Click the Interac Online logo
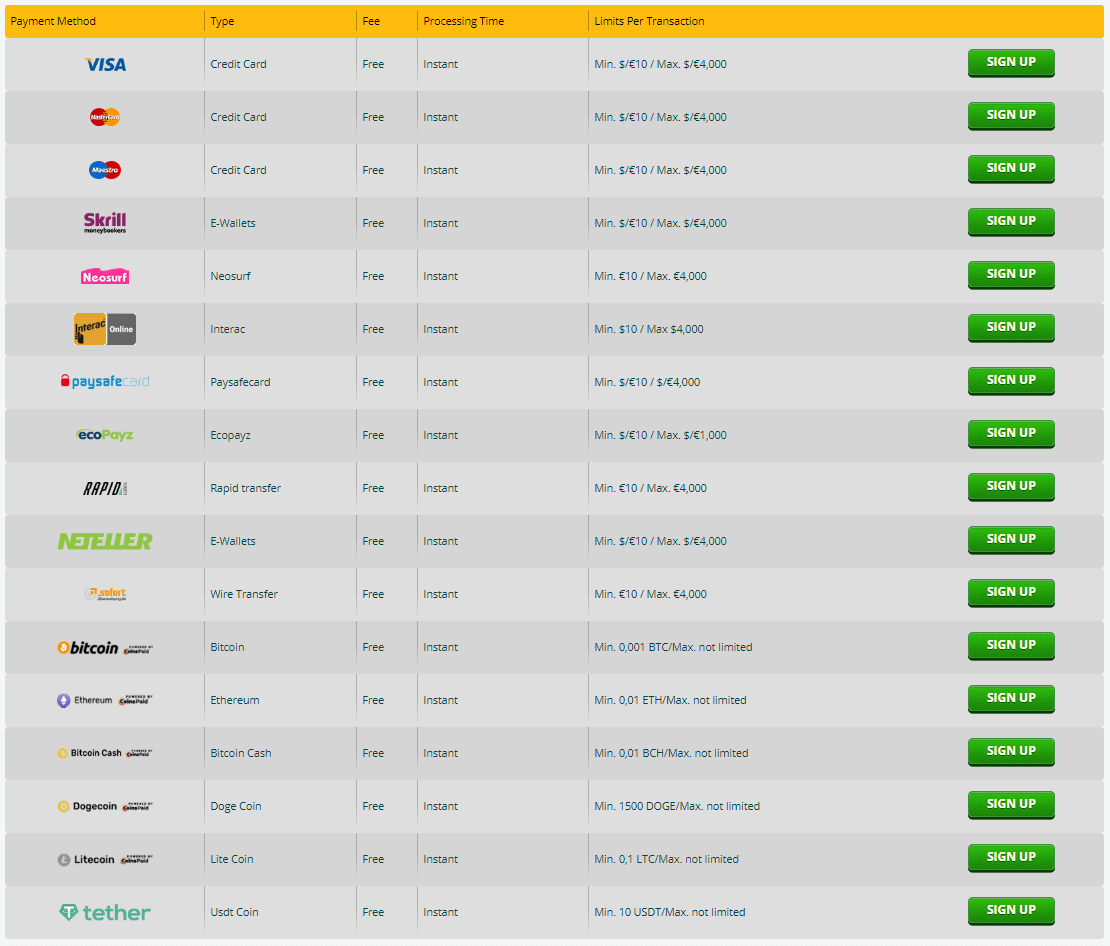 coord(105,329)
